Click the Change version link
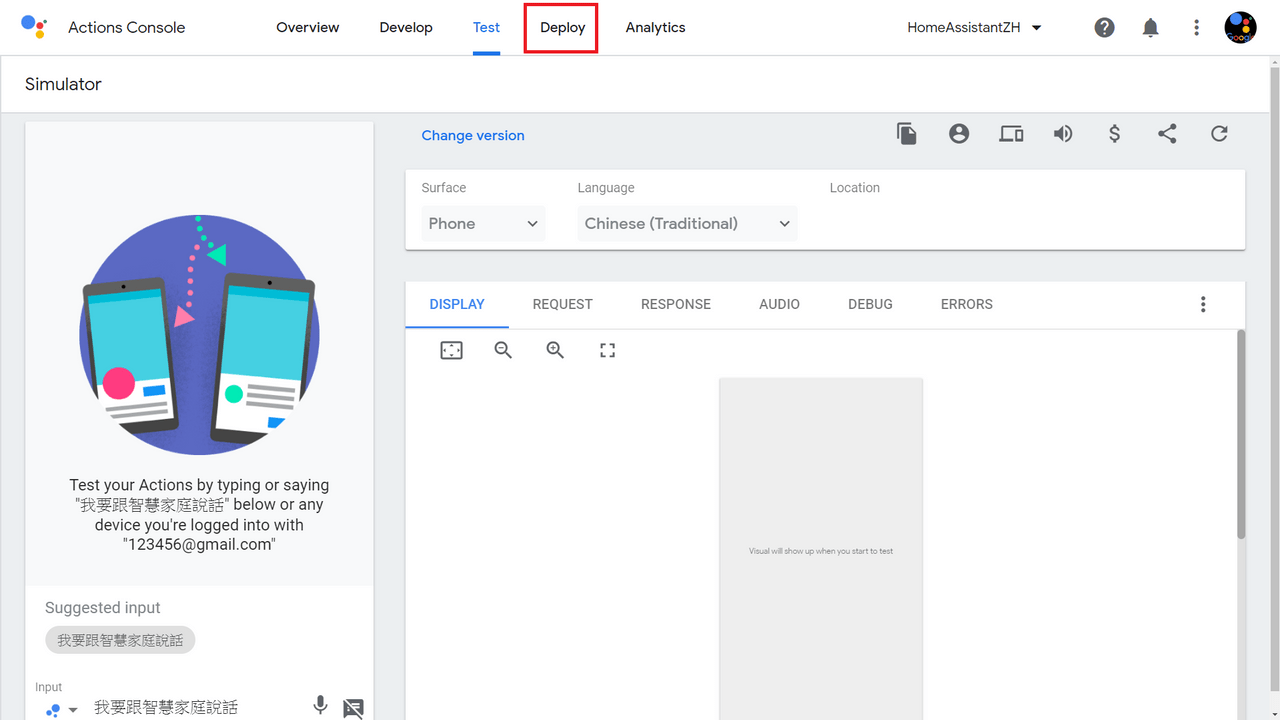This screenshot has height=720, width=1280. (473, 135)
